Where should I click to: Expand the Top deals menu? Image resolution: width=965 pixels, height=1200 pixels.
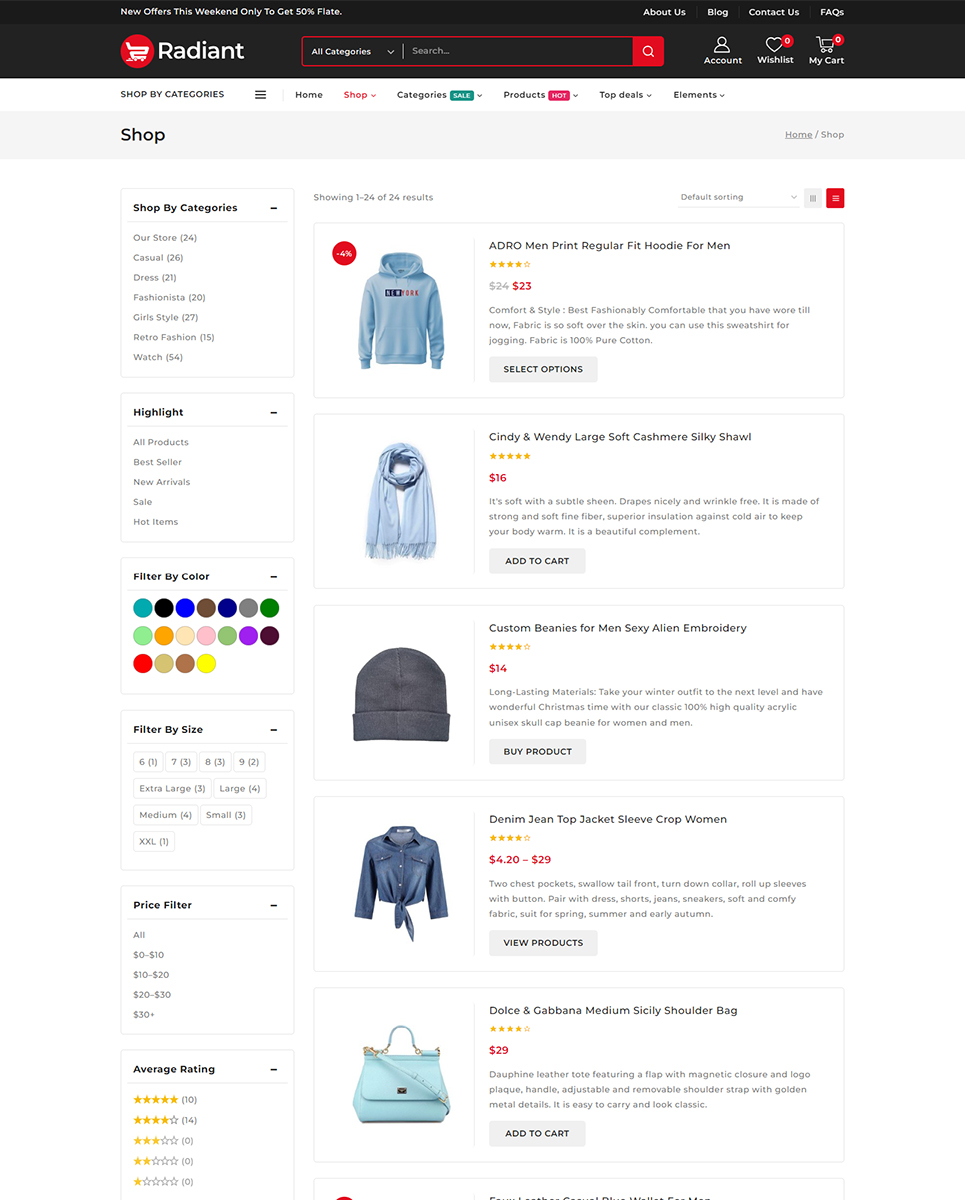pos(625,95)
